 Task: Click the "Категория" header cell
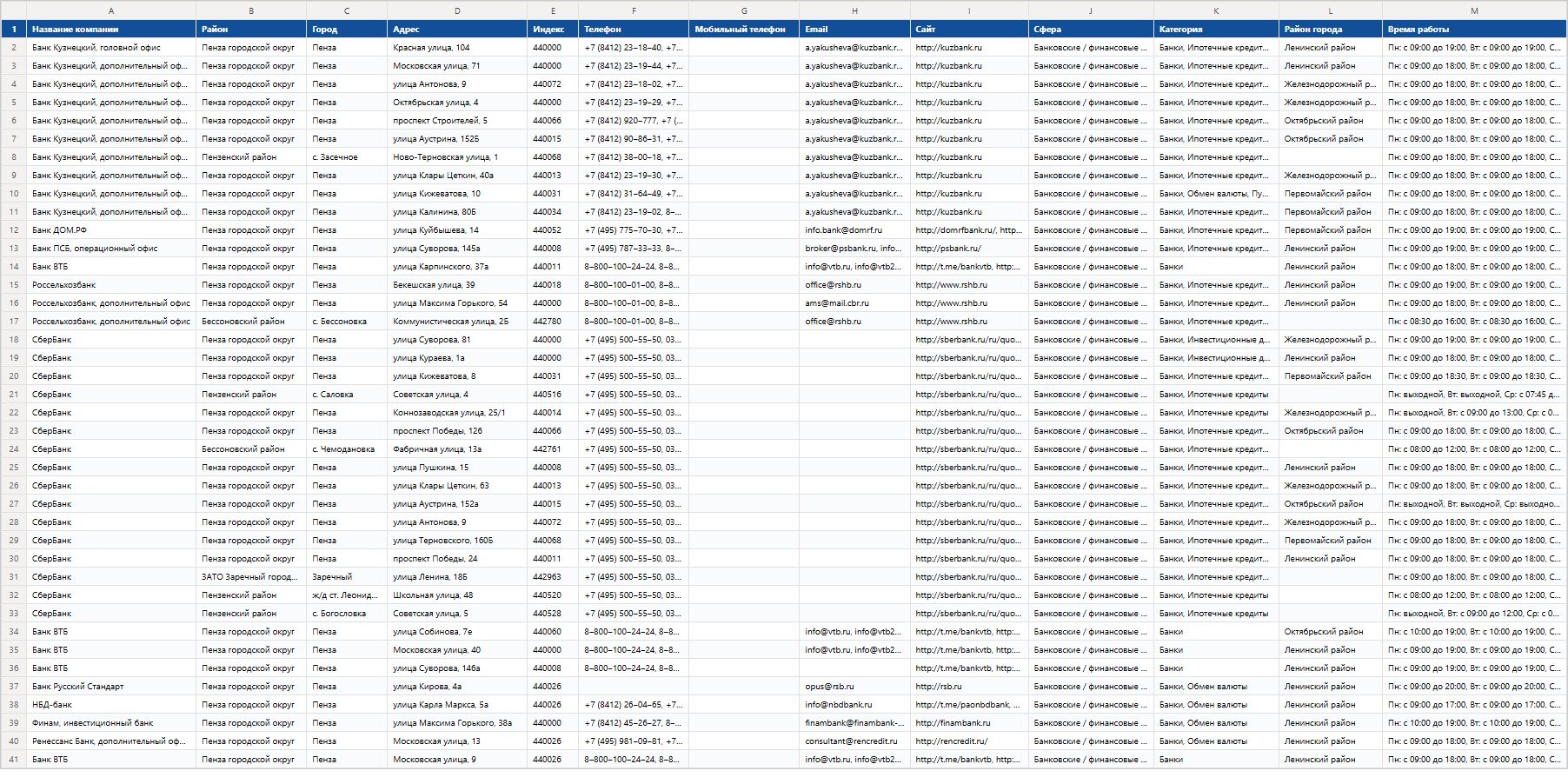[x=1216, y=30]
